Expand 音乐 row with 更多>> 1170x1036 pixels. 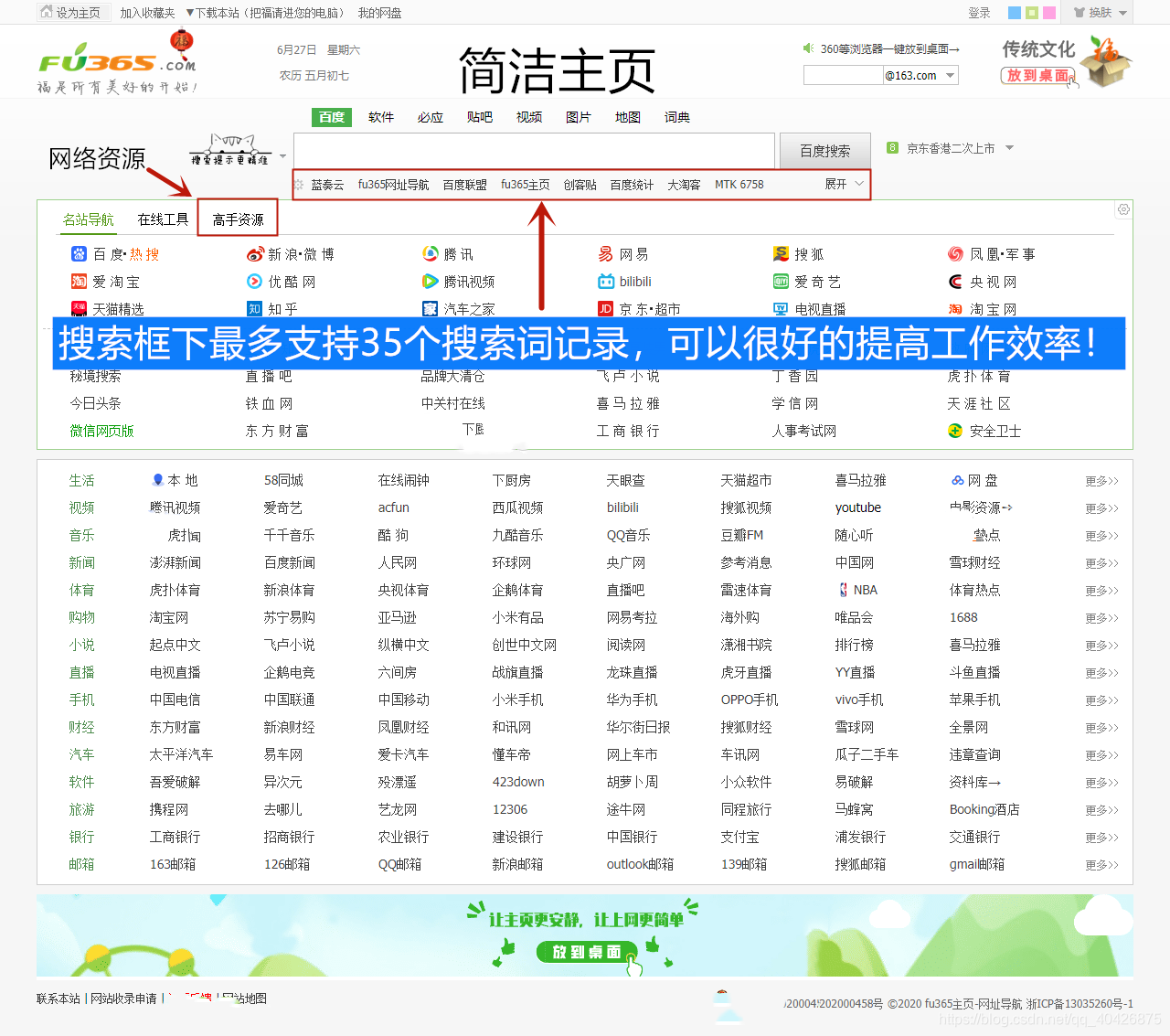pyautogui.click(x=1101, y=536)
